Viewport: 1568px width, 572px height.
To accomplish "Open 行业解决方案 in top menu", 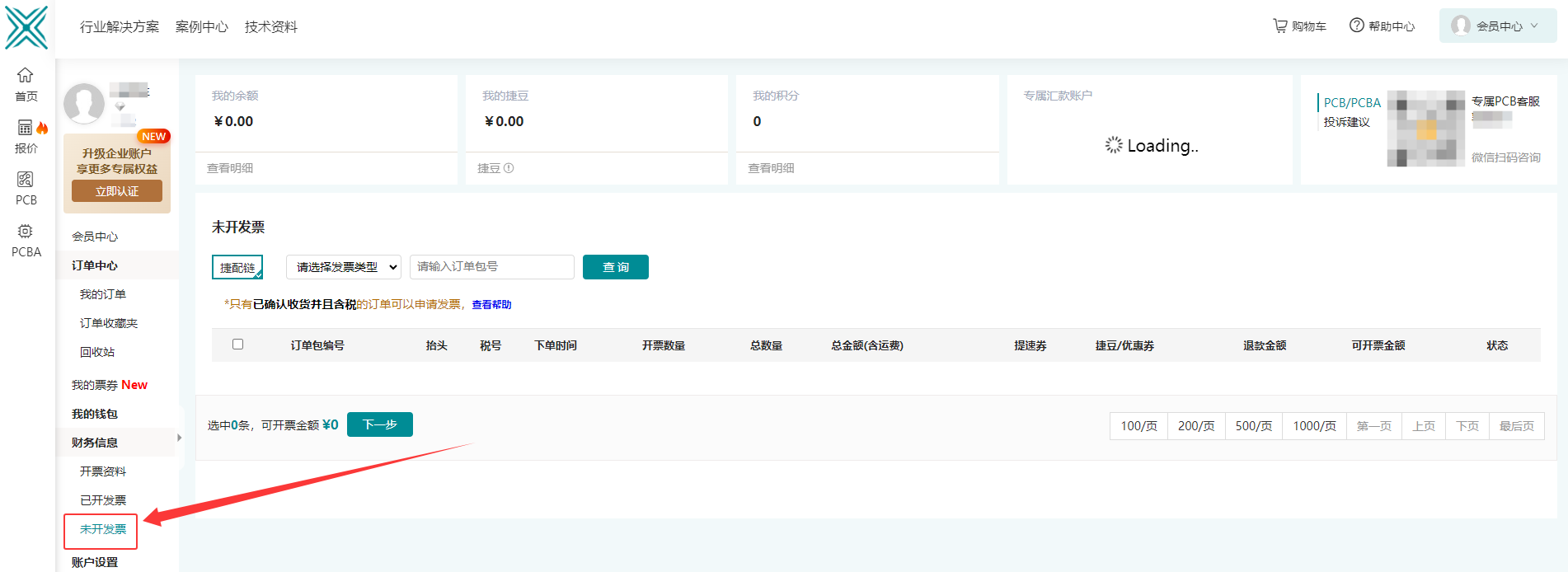I will (x=120, y=27).
